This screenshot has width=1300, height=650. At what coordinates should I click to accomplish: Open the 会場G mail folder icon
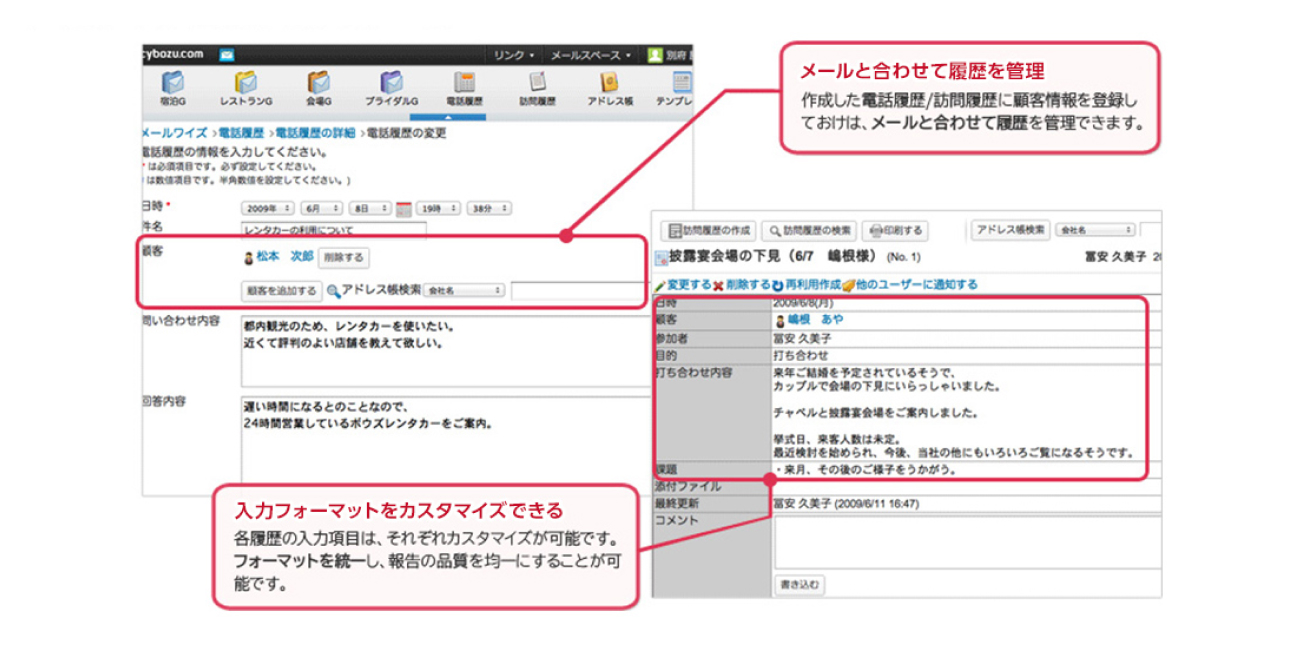tap(318, 83)
